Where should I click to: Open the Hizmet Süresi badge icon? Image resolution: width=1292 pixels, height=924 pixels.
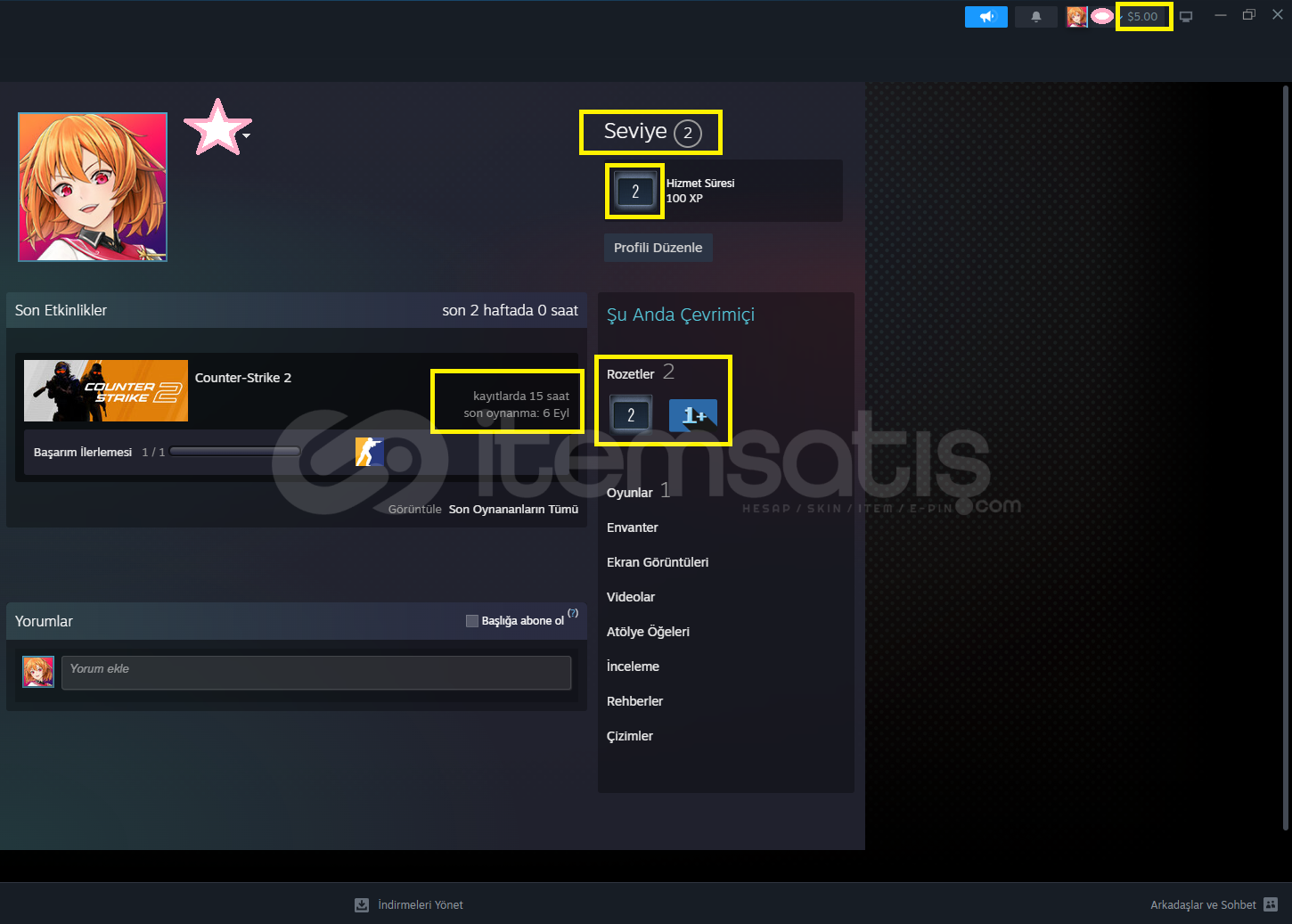pyautogui.click(x=635, y=191)
